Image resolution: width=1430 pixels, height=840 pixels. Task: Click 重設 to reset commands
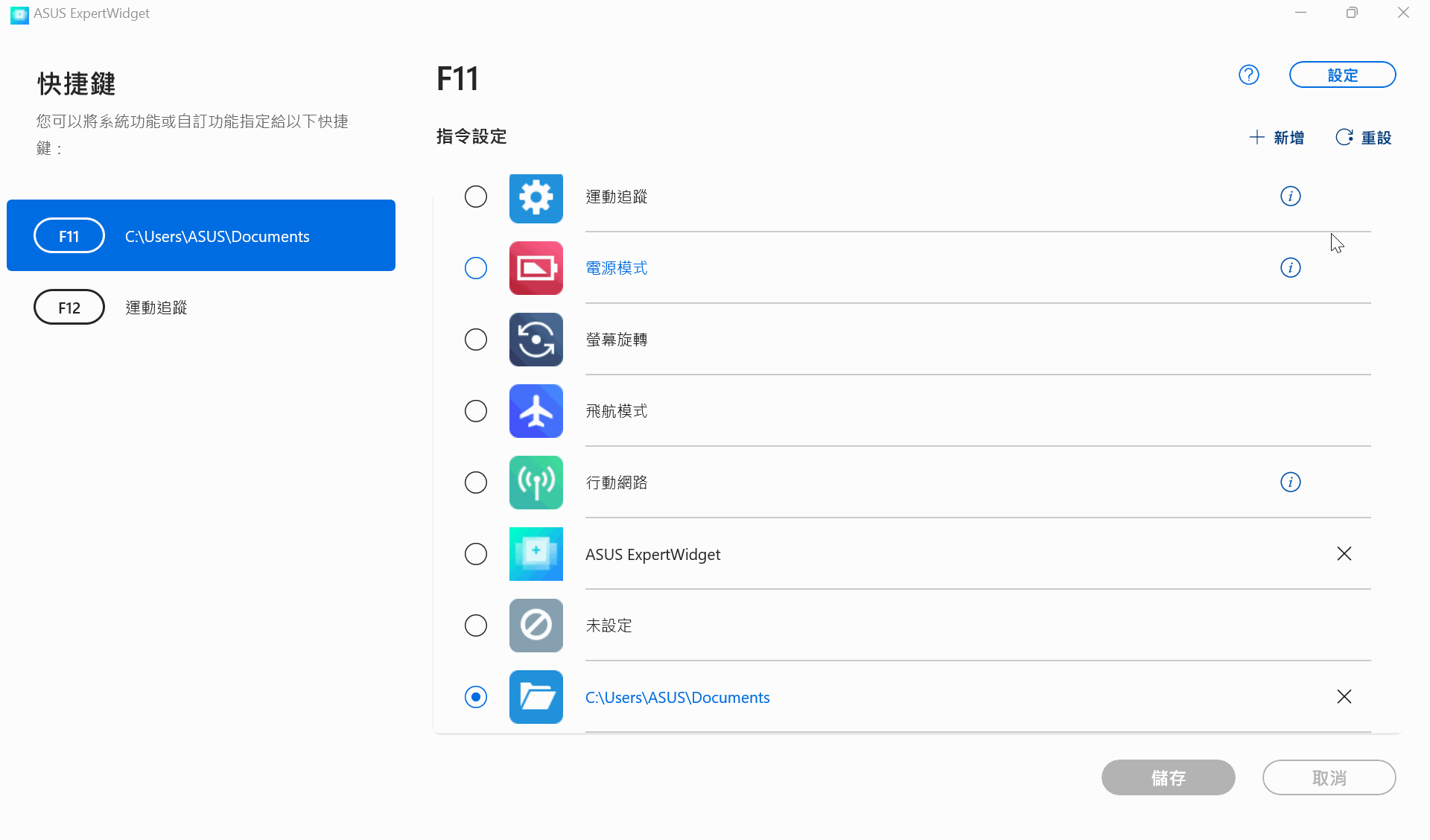coord(1363,137)
